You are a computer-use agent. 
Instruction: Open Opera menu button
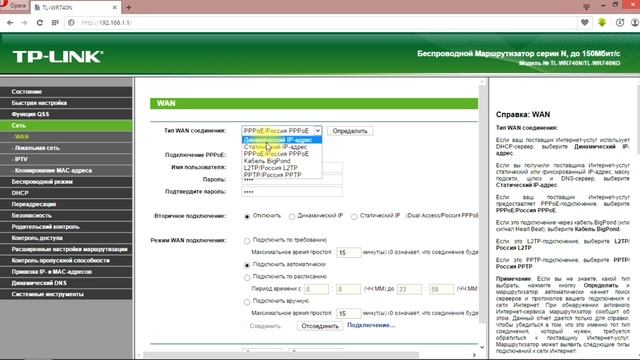(x=14, y=6)
